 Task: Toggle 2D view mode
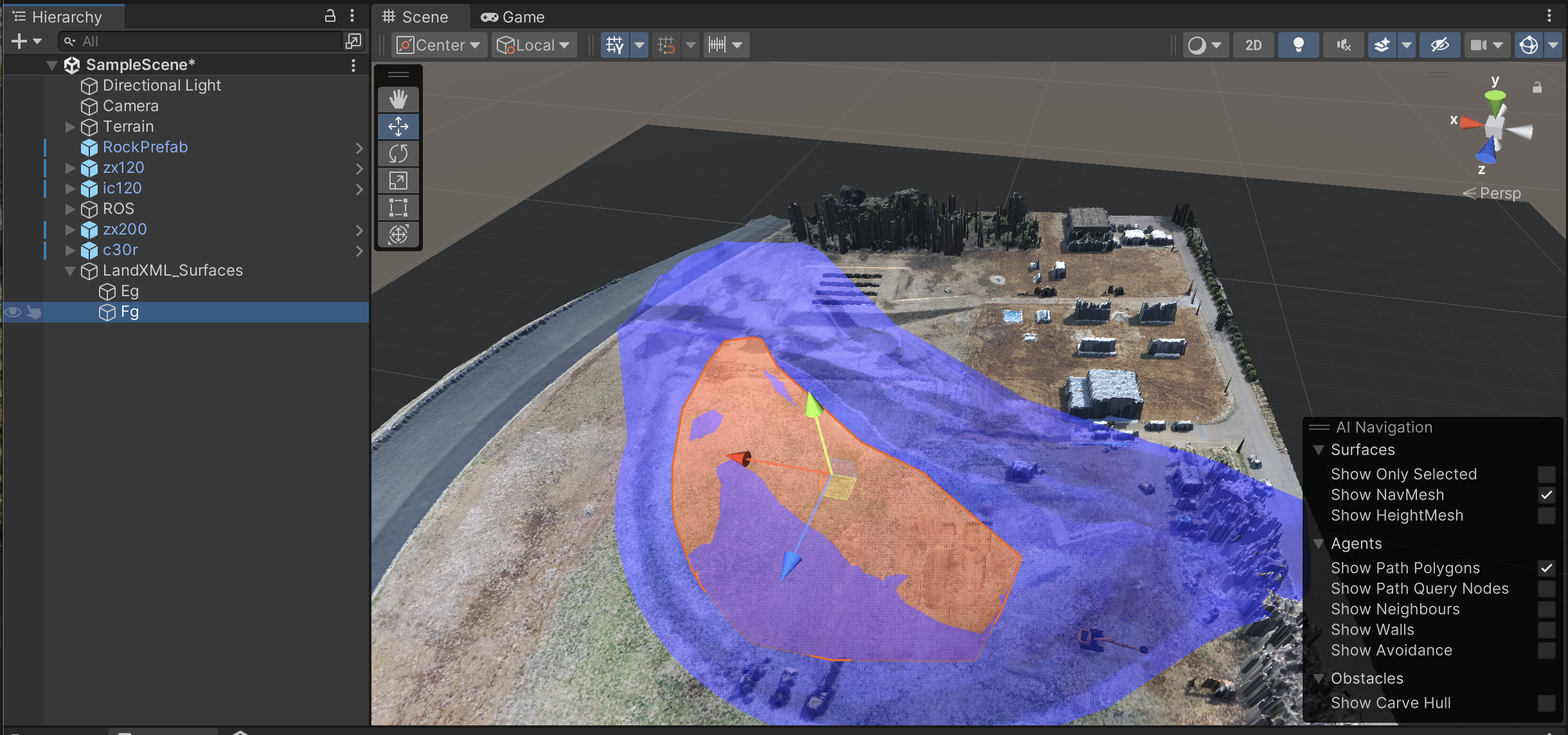point(1254,45)
